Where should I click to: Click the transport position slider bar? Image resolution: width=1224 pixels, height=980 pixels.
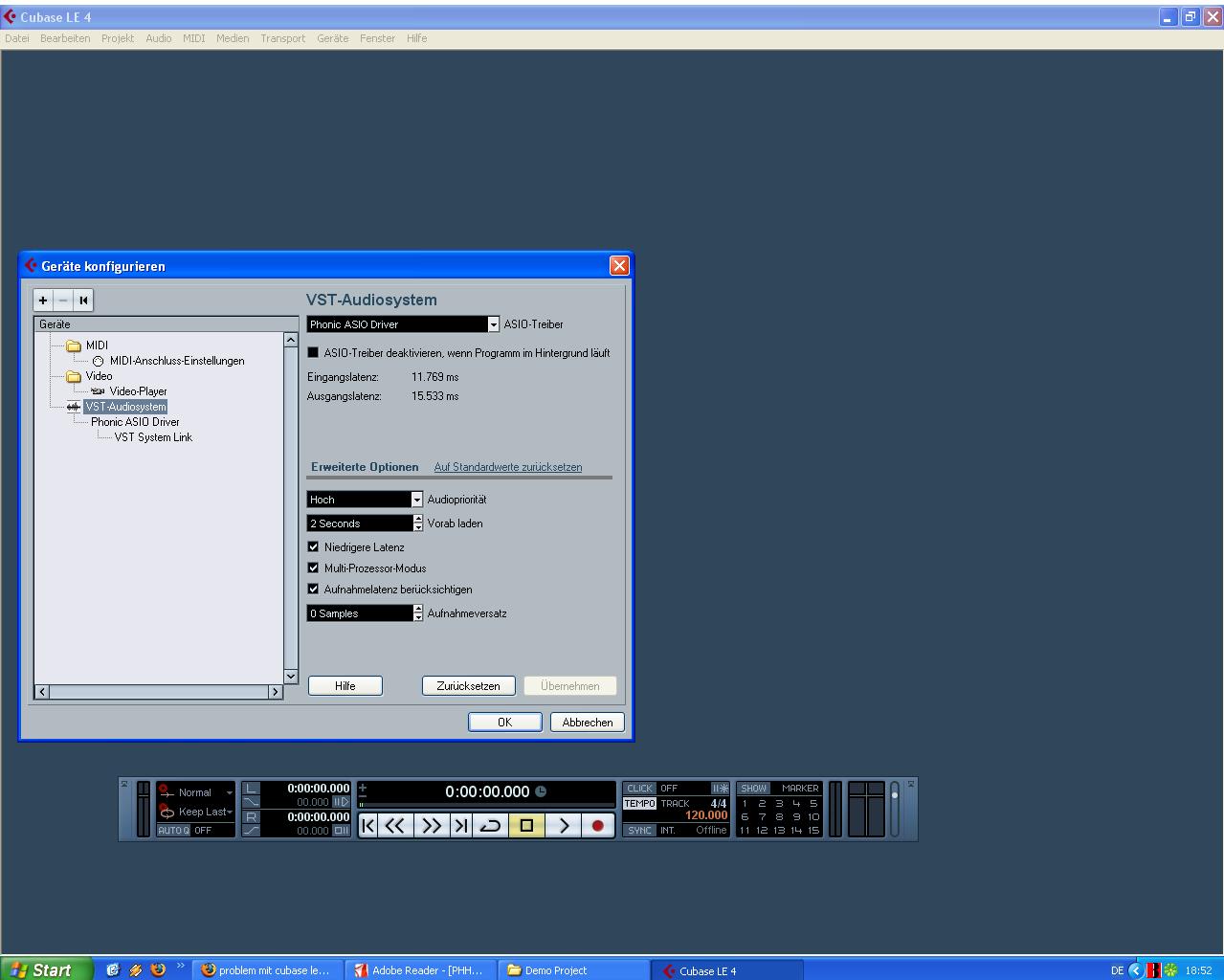click(486, 806)
